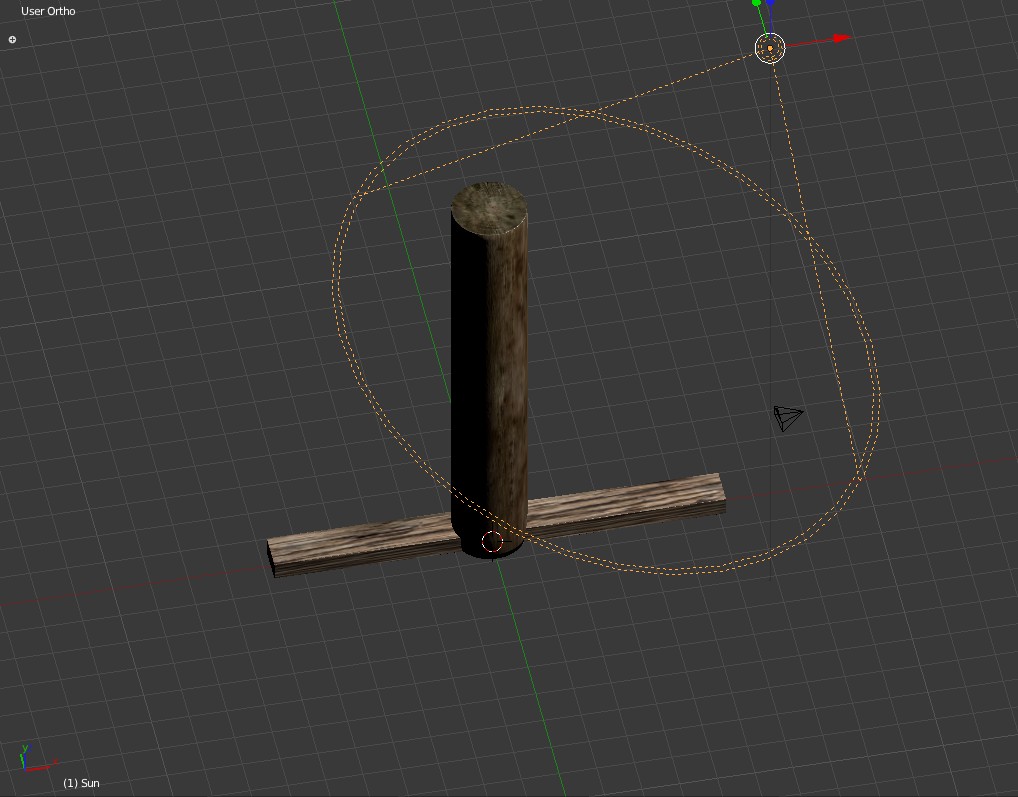Viewport: 1018px width, 797px height.
Task: Click the orange manipulator center dot
Action: coord(770,47)
